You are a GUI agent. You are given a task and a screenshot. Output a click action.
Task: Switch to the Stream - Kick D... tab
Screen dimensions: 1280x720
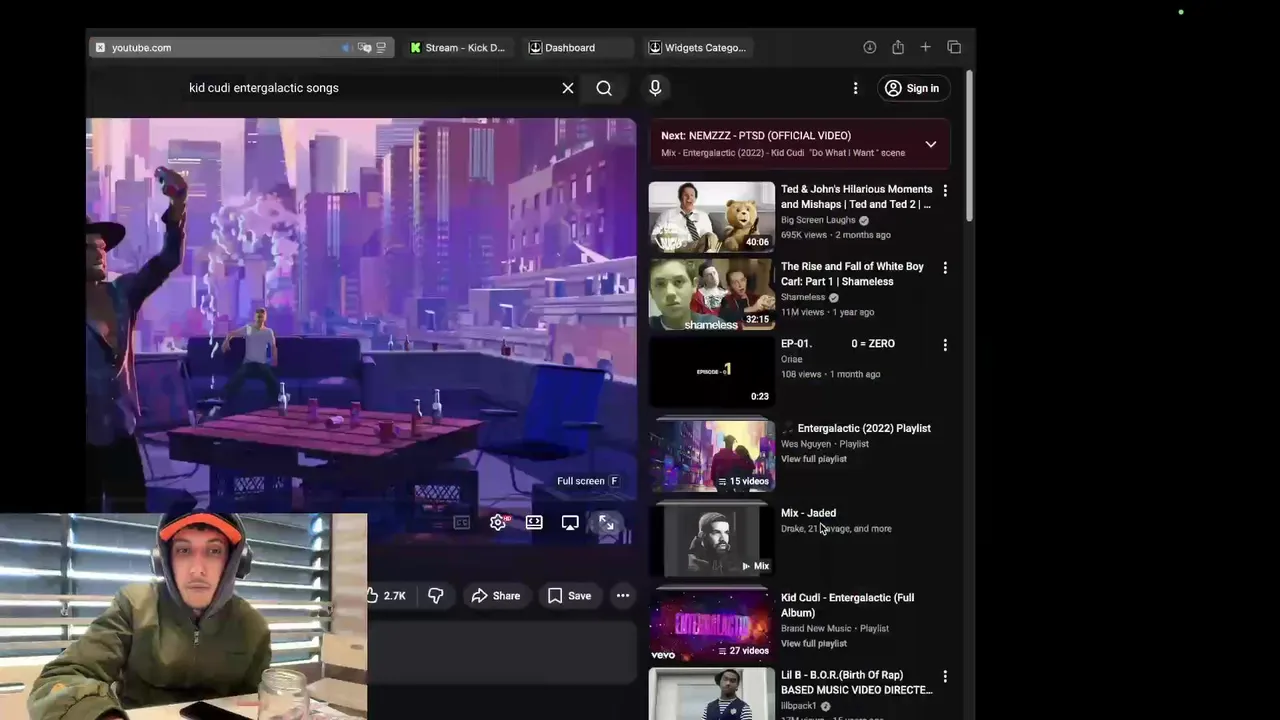point(458,47)
